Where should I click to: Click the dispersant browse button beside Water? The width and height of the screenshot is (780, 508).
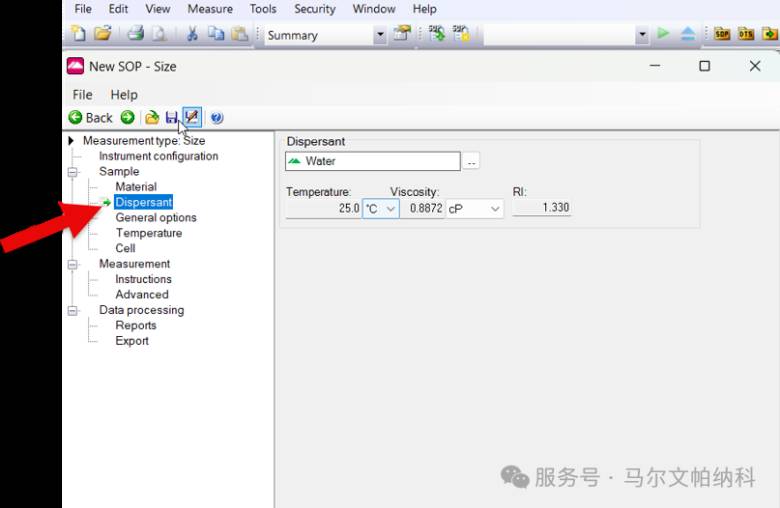[x=471, y=162]
